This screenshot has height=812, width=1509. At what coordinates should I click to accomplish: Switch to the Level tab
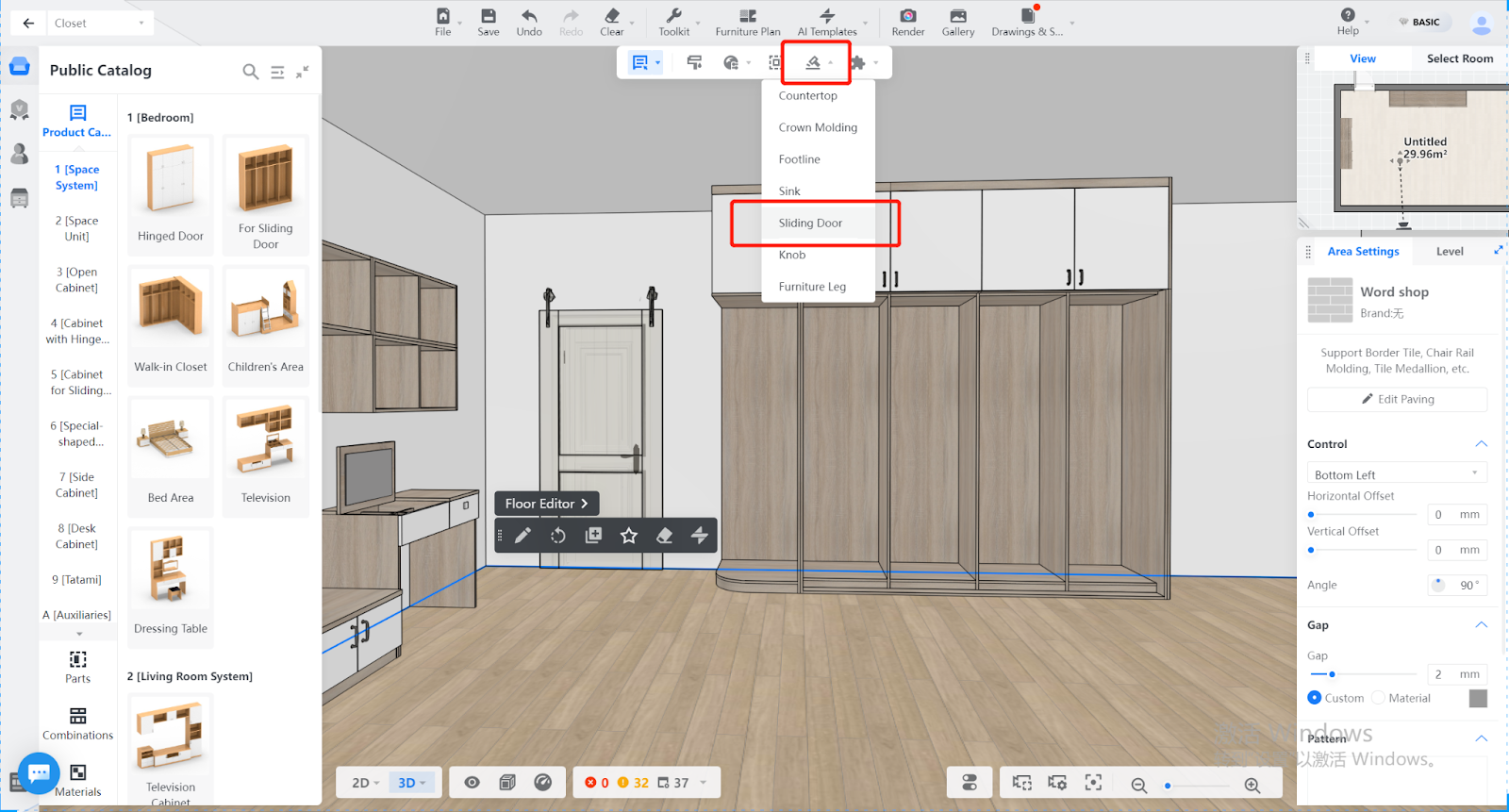pyautogui.click(x=1450, y=252)
